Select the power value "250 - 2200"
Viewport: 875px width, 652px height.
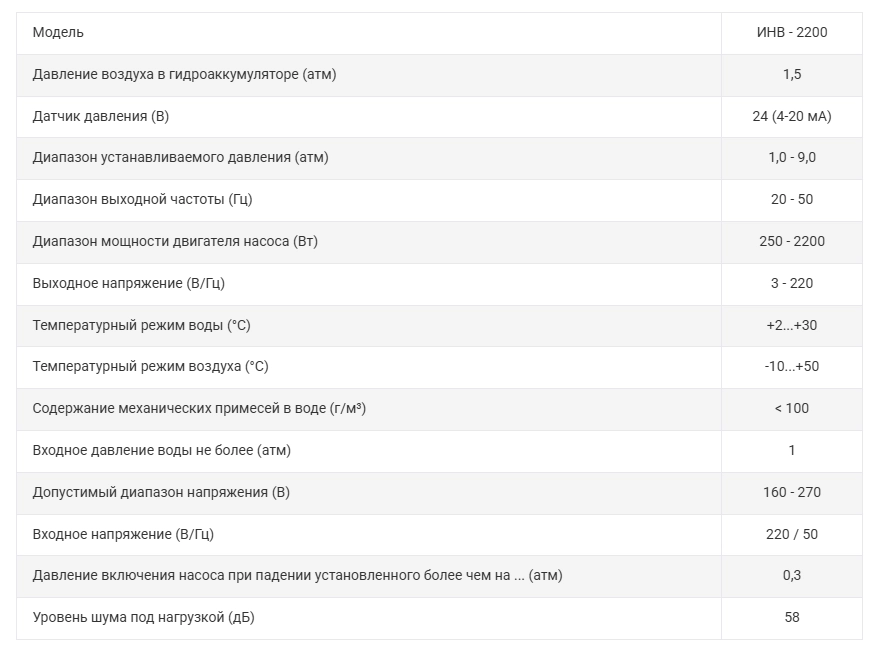(x=791, y=241)
